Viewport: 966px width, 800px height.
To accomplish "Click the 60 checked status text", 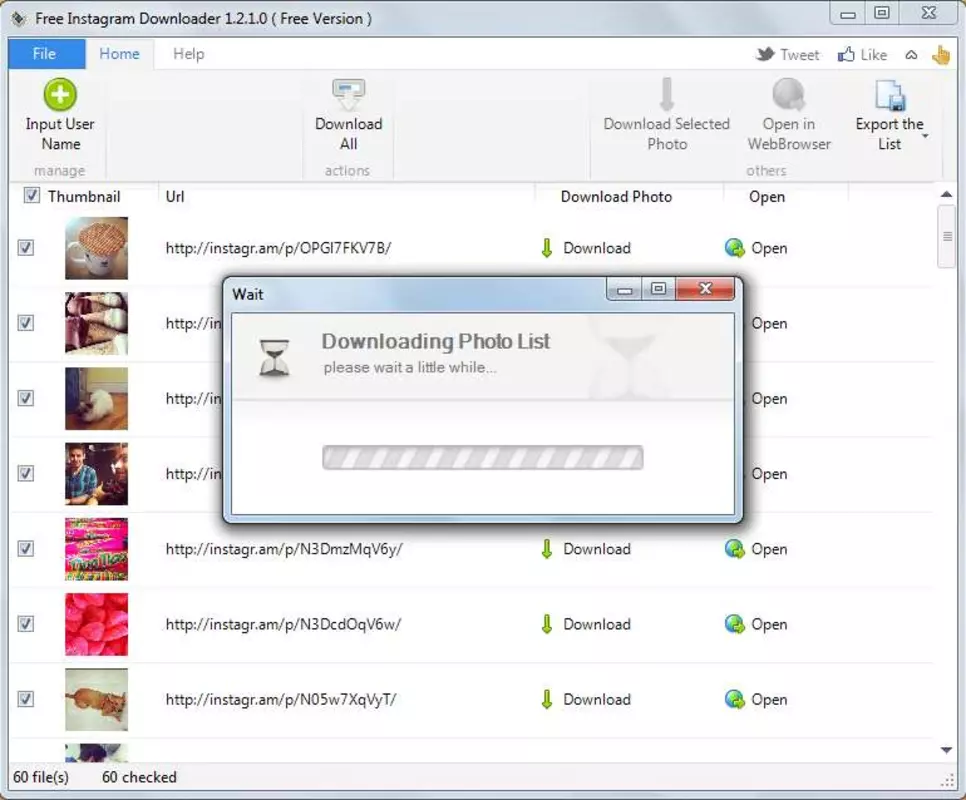I will pyautogui.click(x=139, y=777).
